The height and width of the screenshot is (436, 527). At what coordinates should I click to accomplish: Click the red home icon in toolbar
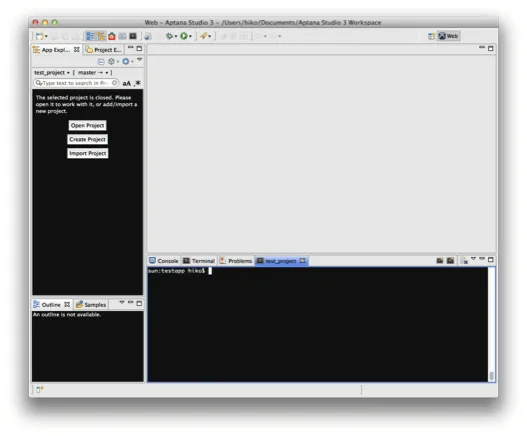112,36
